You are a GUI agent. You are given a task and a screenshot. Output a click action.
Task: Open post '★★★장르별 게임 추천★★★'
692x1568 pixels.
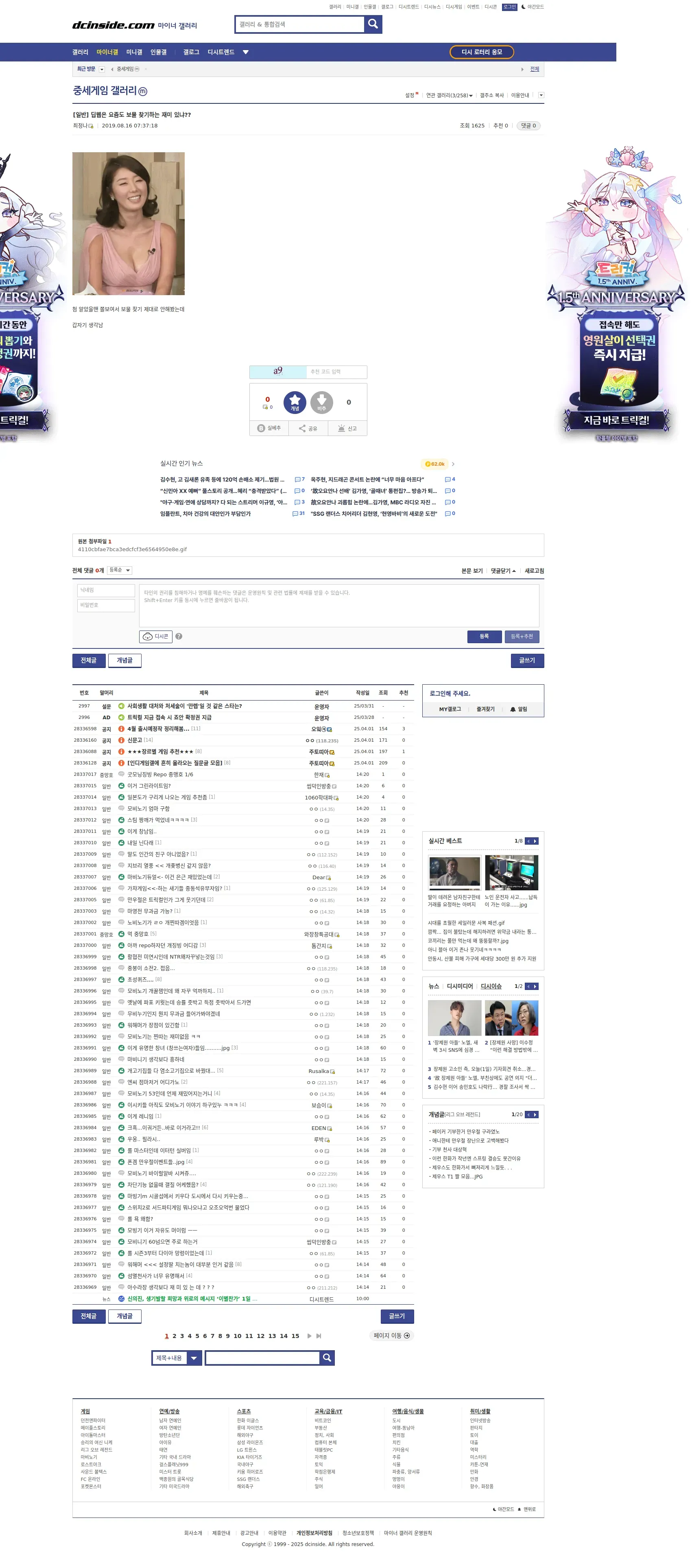[x=160, y=752]
